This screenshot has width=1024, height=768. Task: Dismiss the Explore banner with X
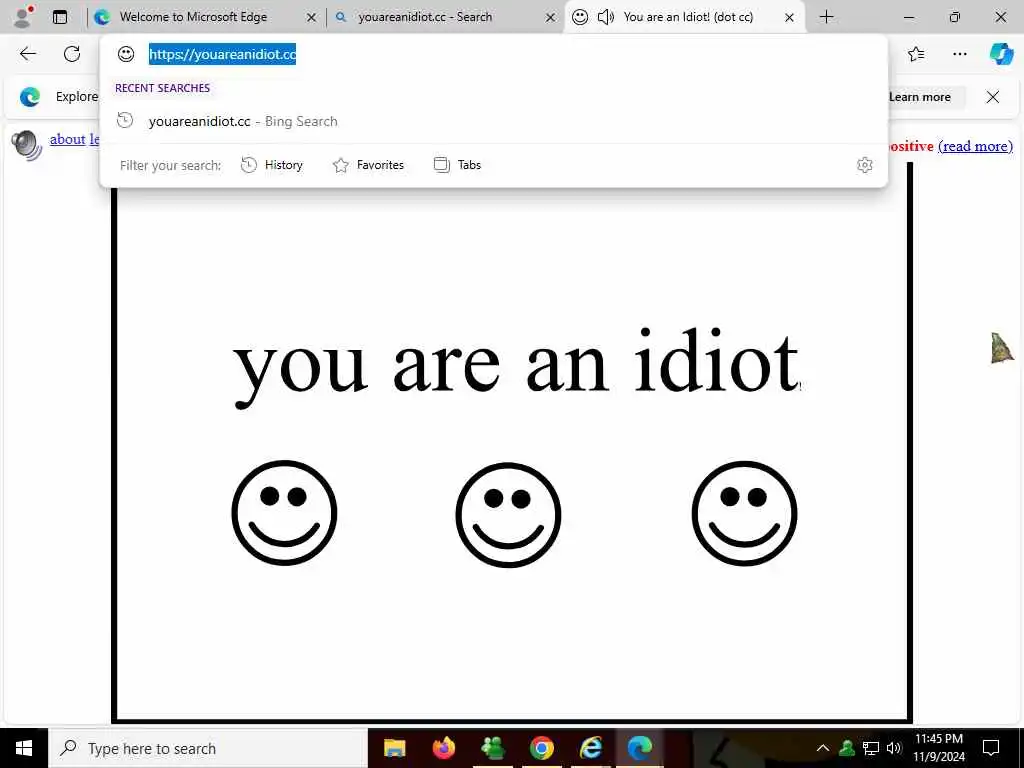993,97
